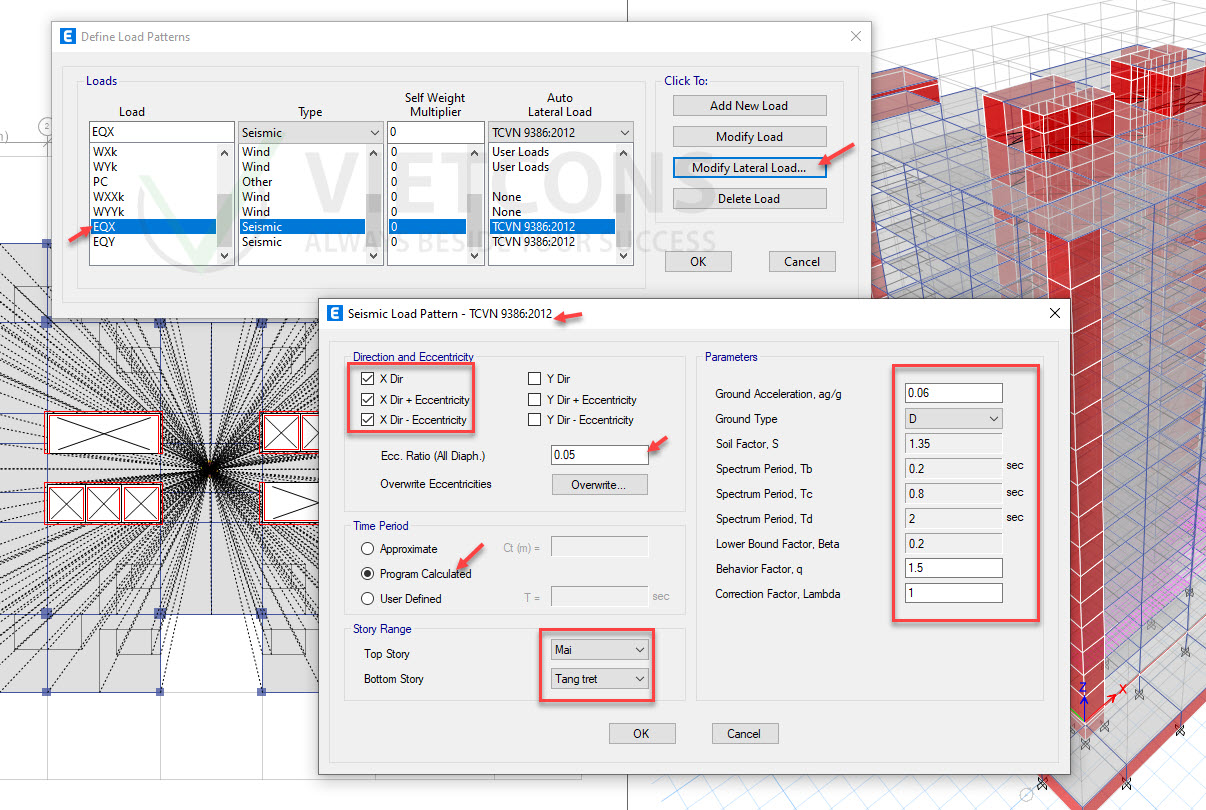Uncheck X Dir + Eccentricity

coord(367,400)
